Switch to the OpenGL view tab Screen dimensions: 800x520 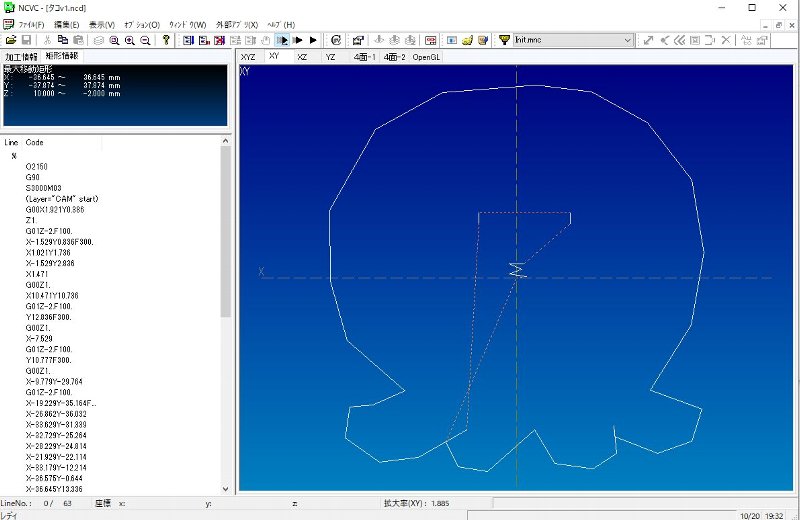click(x=426, y=57)
